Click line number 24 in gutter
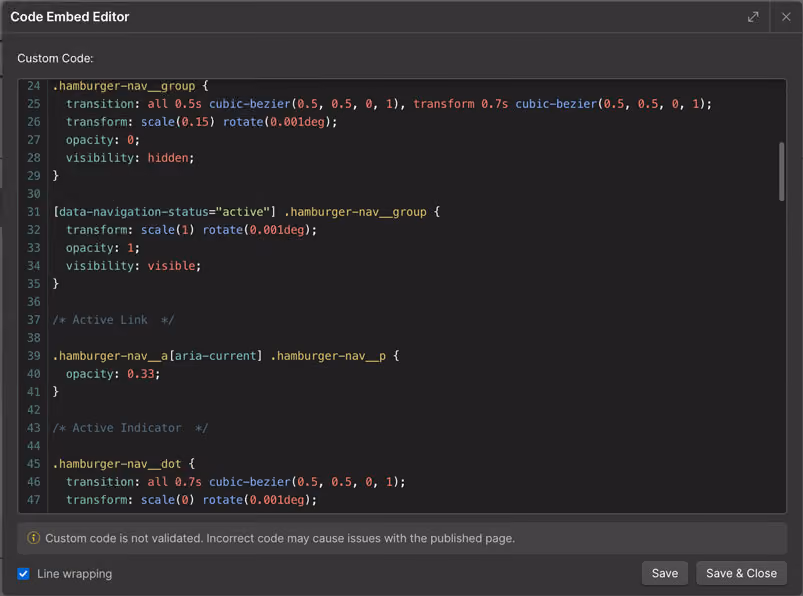This screenshot has height=596, width=803. tap(34, 86)
